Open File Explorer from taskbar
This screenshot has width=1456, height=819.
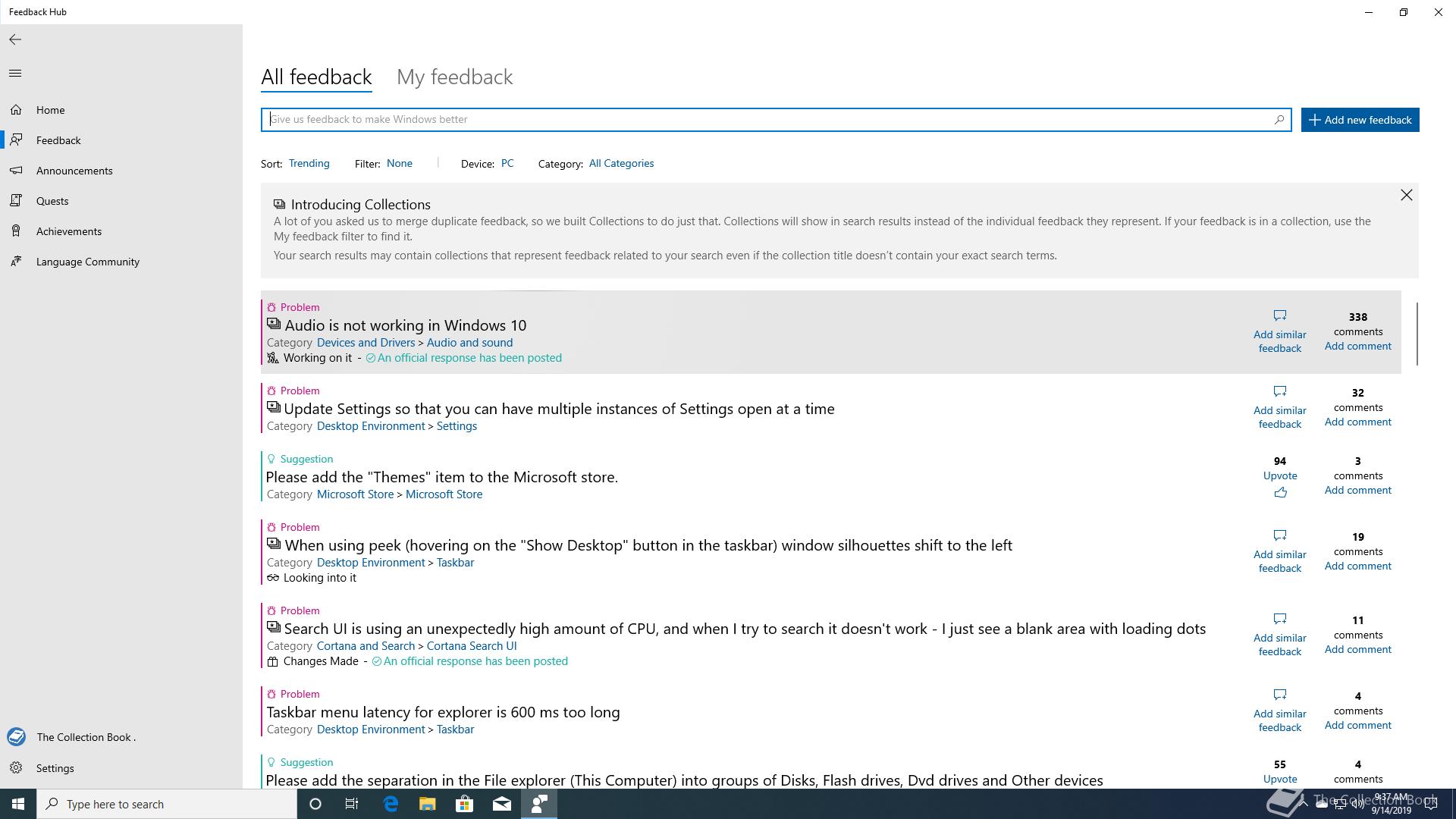click(427, 804)
